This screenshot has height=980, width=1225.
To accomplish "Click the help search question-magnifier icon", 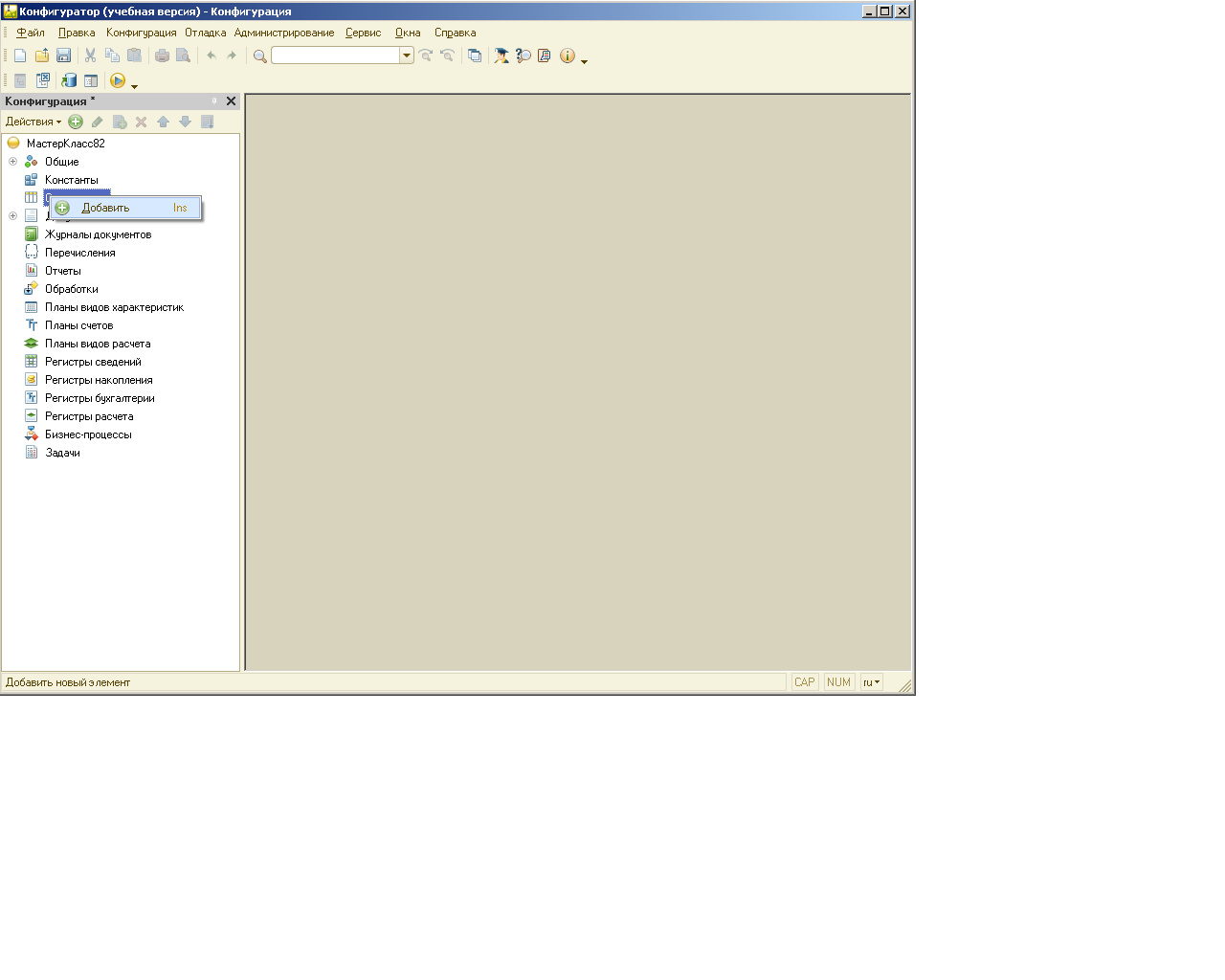I will click(x=523, y=56).
